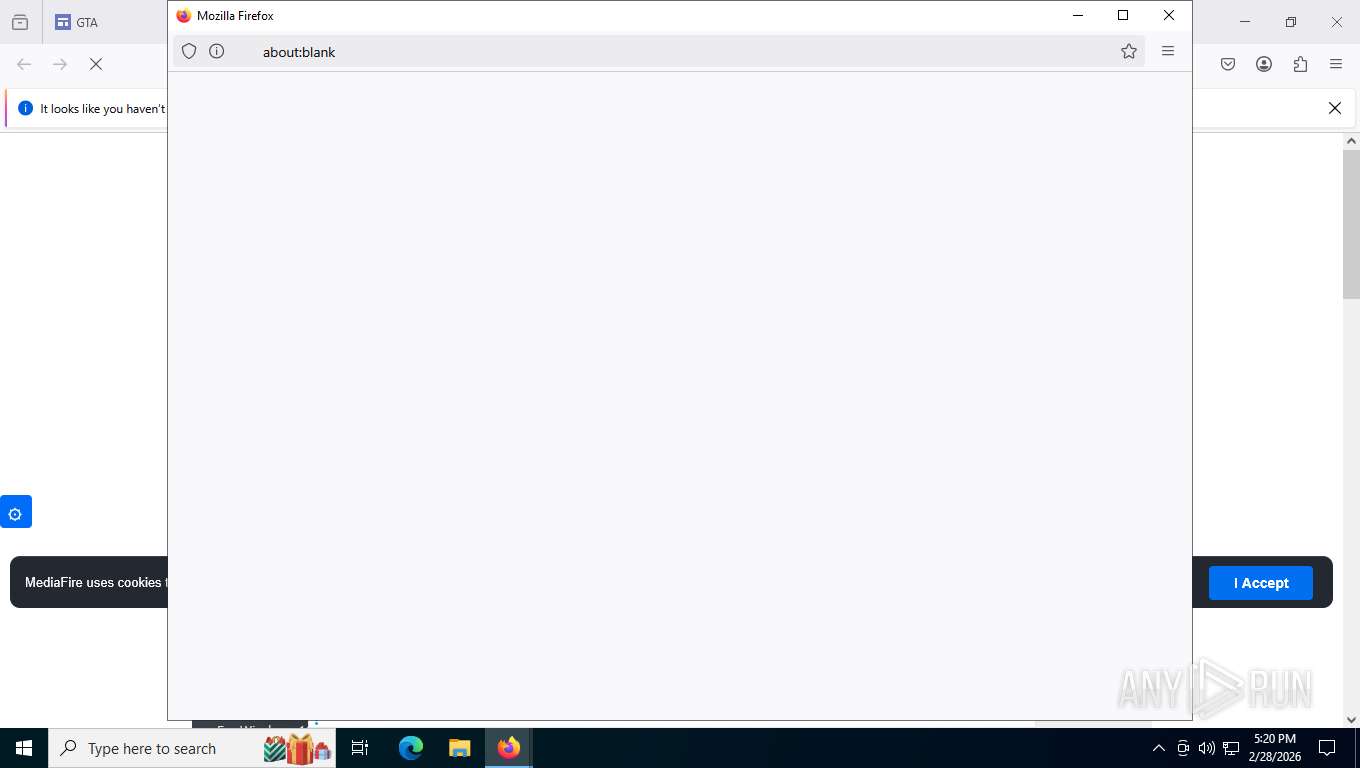
Task: Maximize the Mozilla Firefox popup window
Action: (x=1123, y=15)
